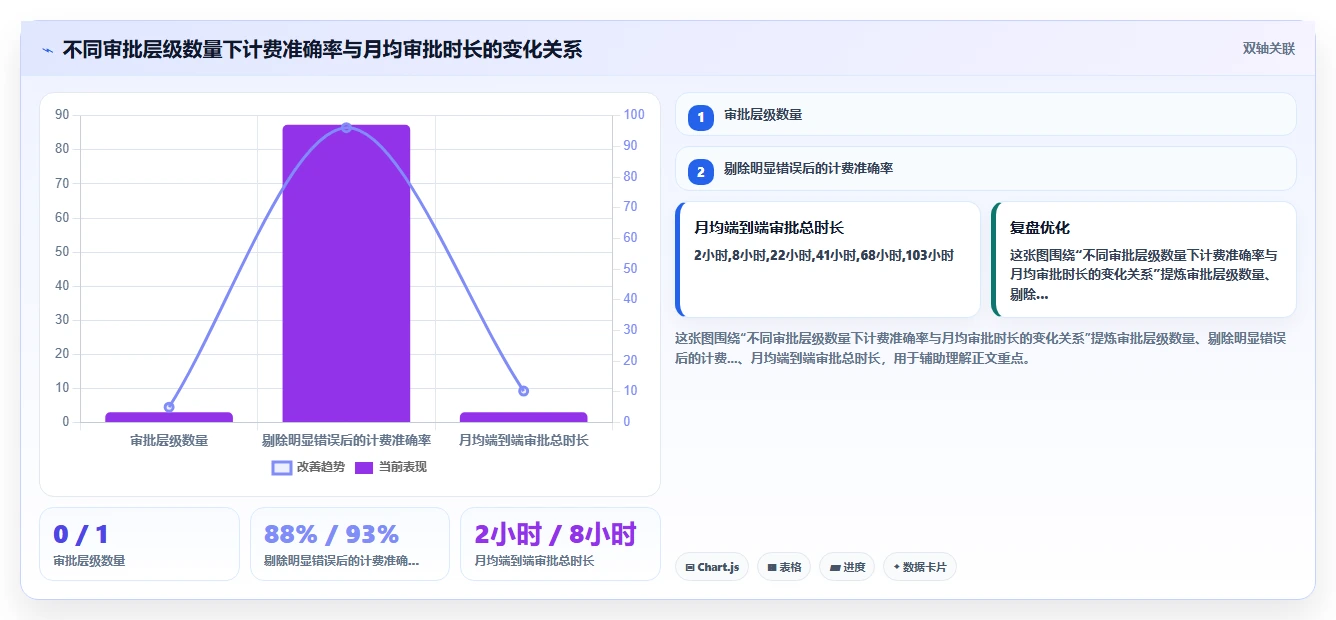Click the 改善趋势 legend color box
The width and height of the screenshot is (1336, 620).
tap(282, 468)
